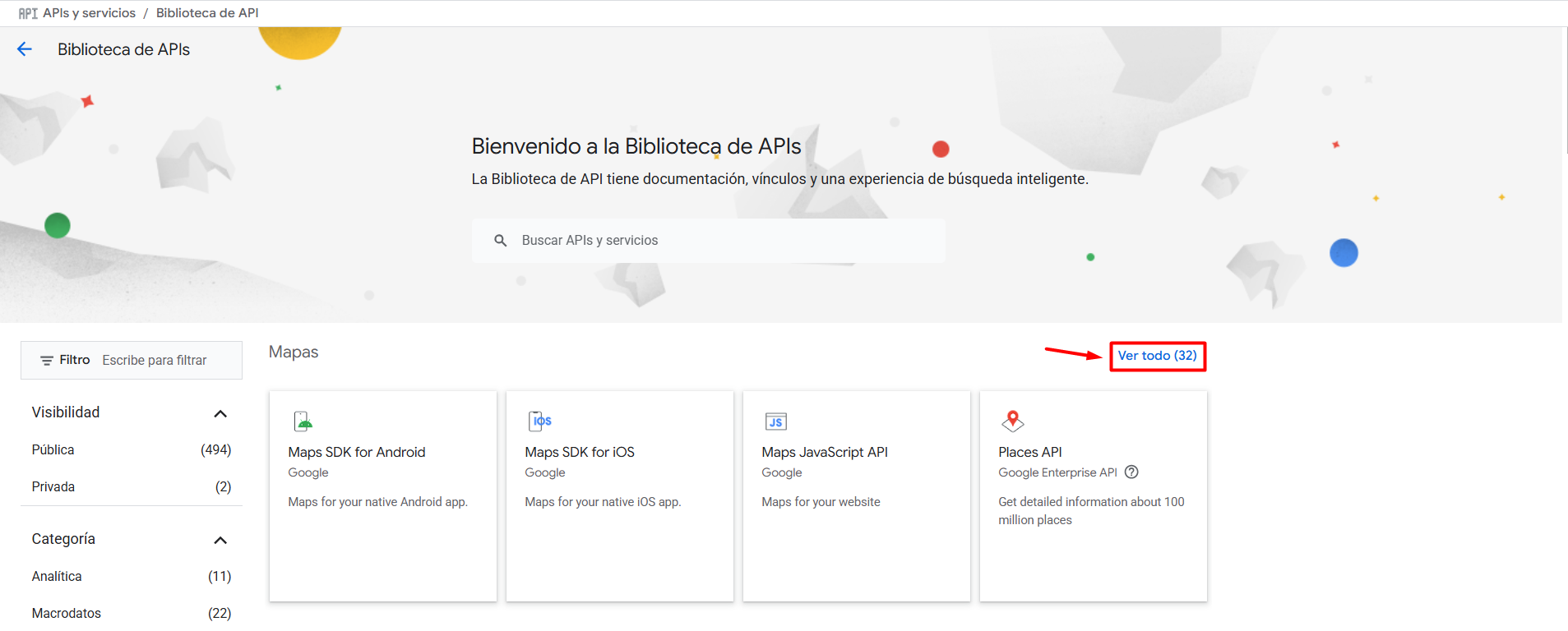The image size is (1568, 631).
Task: Click the search magnifier icon
Action: (500, 241)
